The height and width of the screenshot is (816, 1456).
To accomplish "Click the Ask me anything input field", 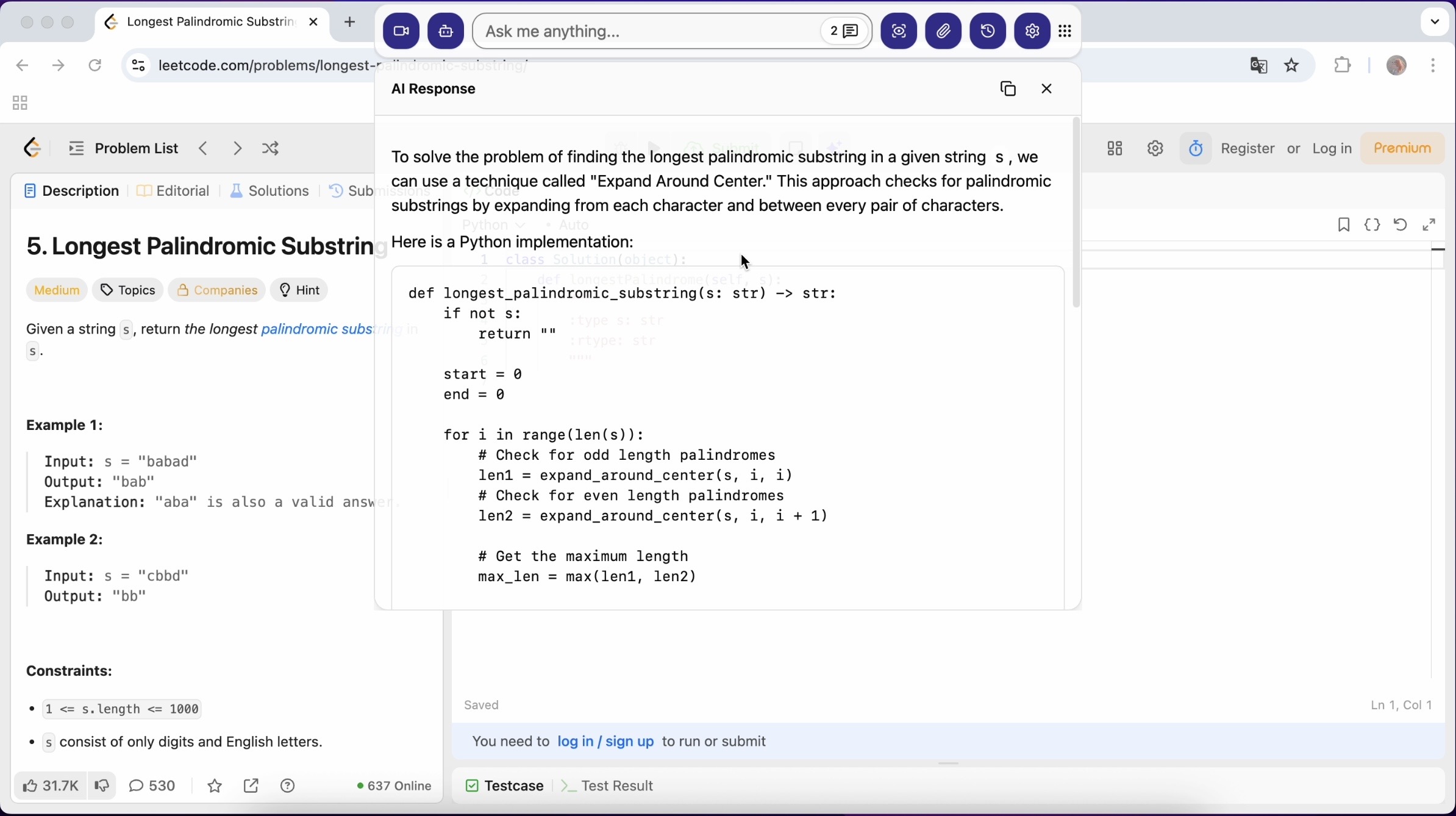I will [x=646, y=31].
